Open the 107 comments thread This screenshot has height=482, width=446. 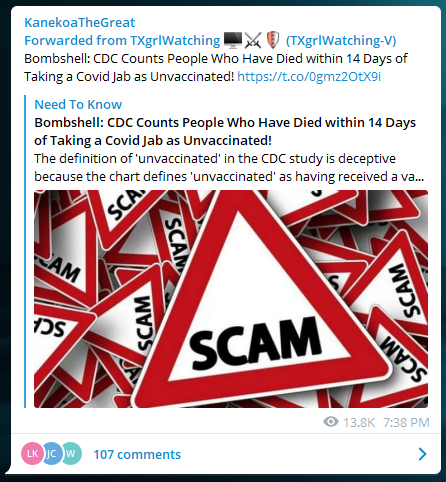137,454
